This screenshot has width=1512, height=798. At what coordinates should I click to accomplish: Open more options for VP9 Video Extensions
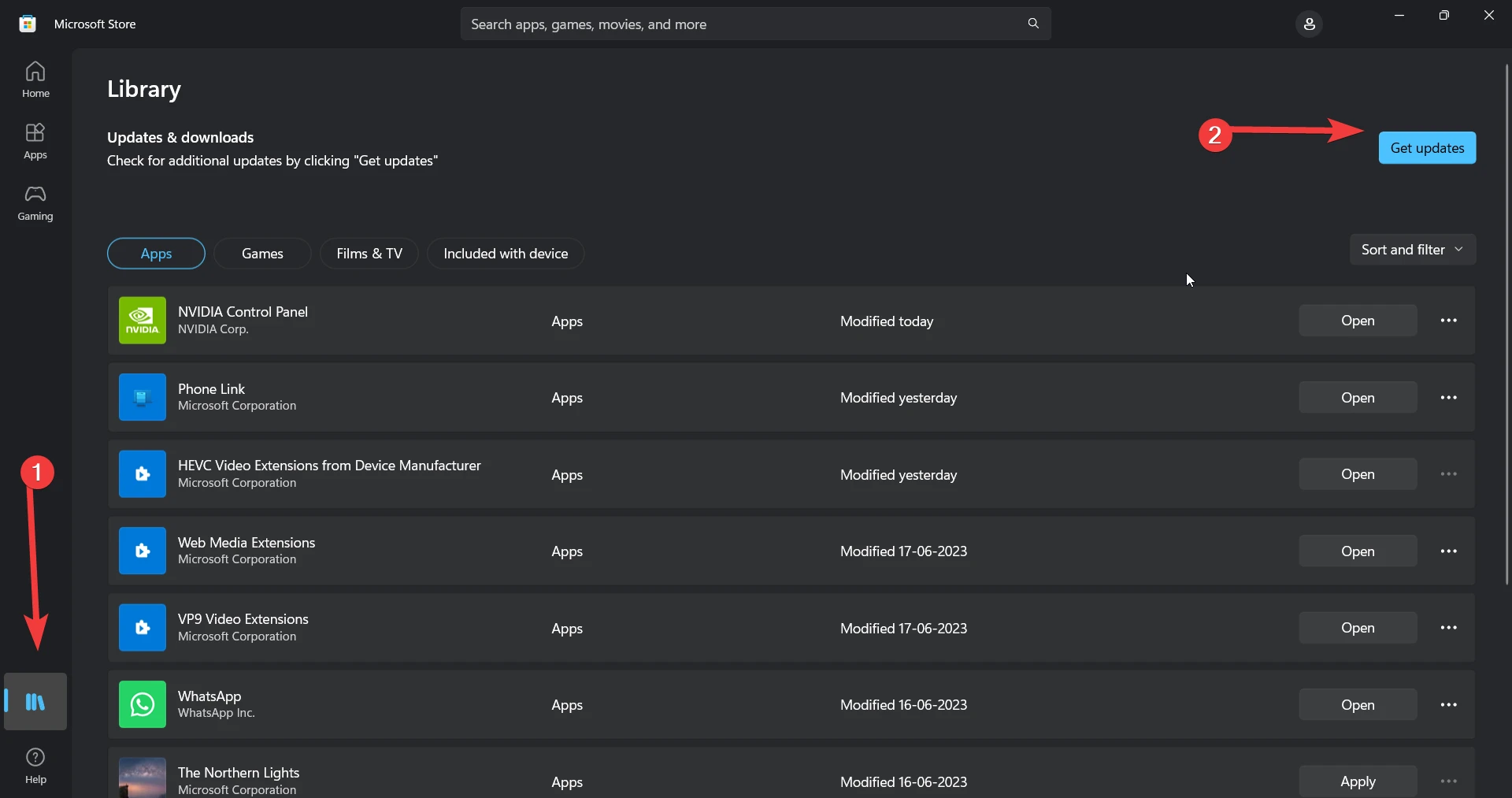tap(1448, 628)
